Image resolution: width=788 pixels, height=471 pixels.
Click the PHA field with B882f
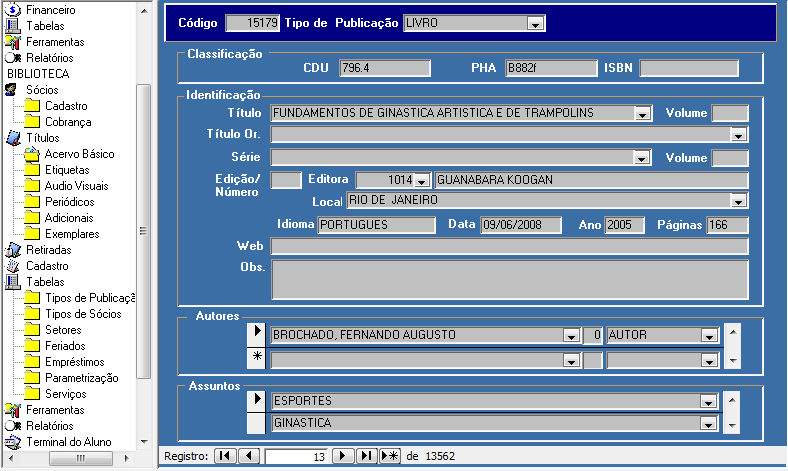pyautogui.click(x=551, y=68)
